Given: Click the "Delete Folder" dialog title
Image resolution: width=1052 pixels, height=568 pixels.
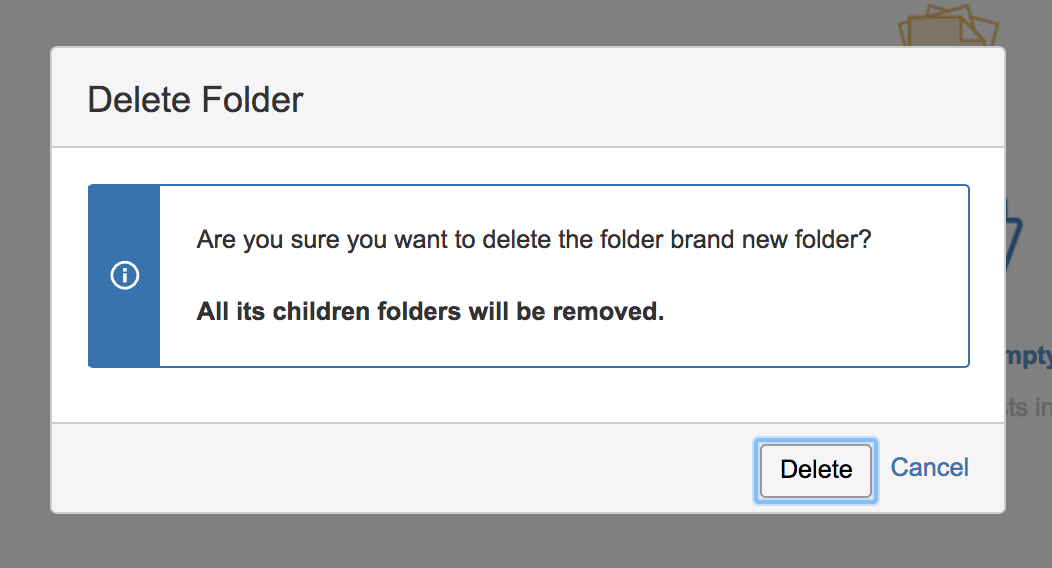Looking at the screenshot, I should (x=195, y=100).
